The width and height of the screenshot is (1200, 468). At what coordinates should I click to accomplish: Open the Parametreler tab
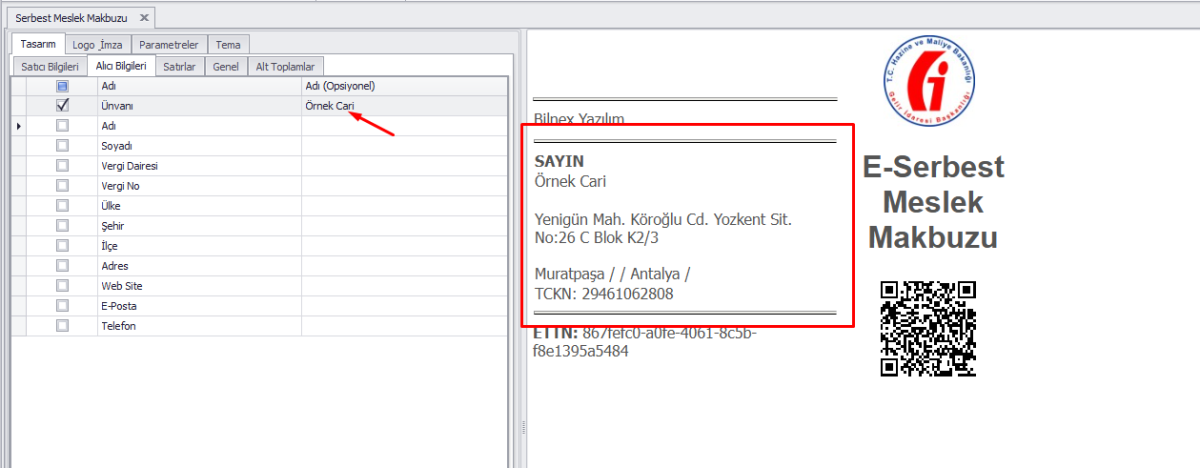click(x=169, y=45)
